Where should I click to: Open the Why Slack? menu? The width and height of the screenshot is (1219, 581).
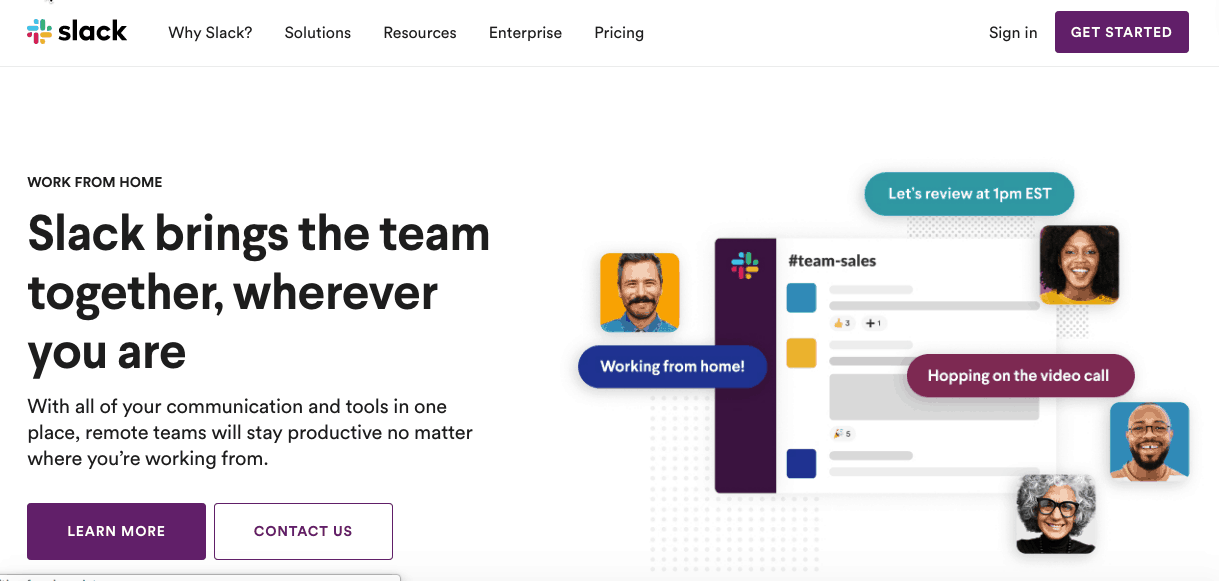click(x=210, y=33)
